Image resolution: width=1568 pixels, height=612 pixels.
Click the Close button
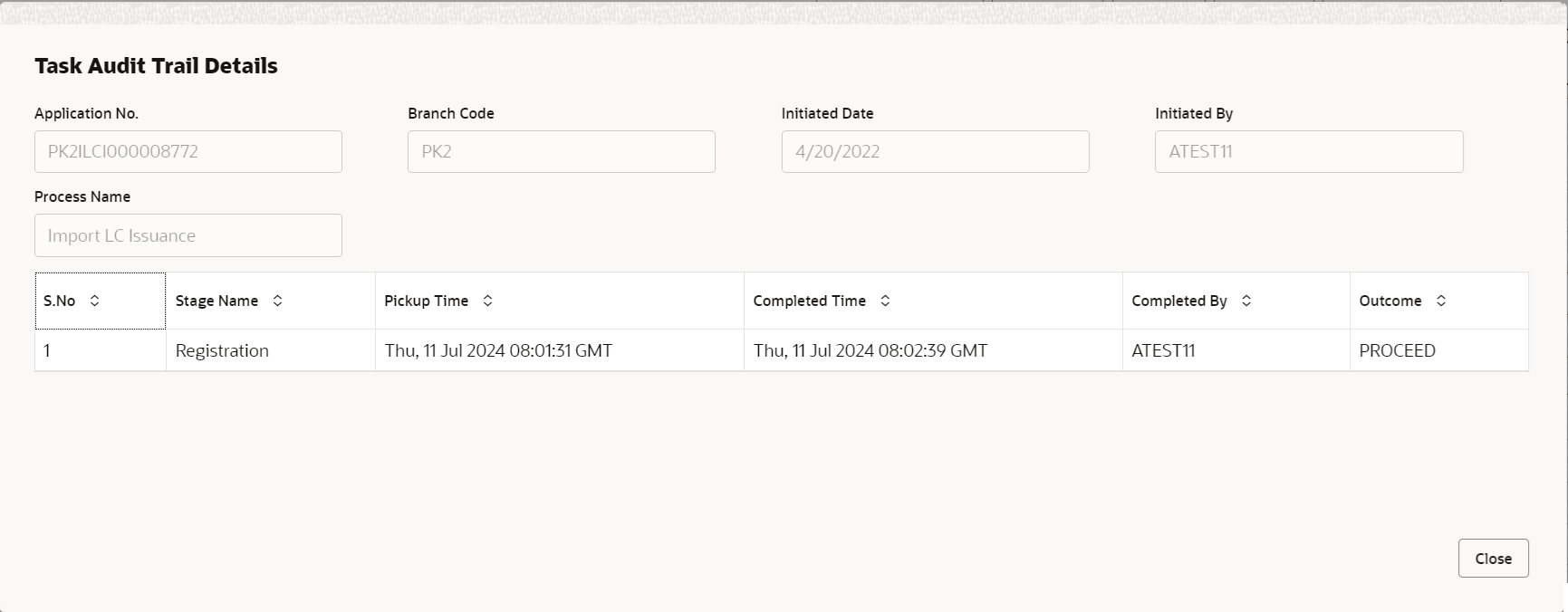1493,559
